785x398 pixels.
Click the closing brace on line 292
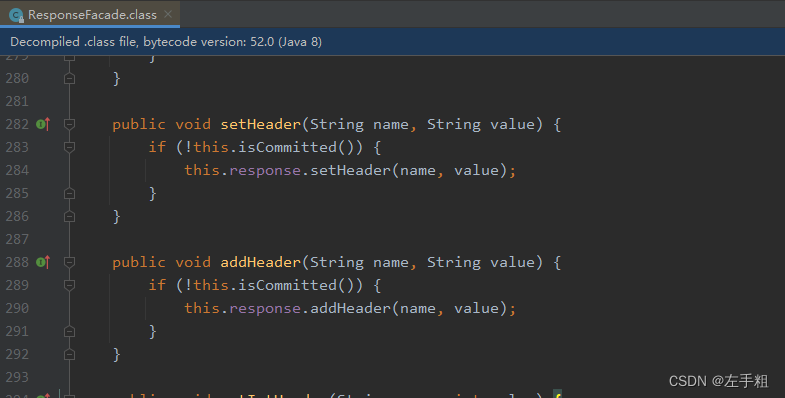(117, 355)
